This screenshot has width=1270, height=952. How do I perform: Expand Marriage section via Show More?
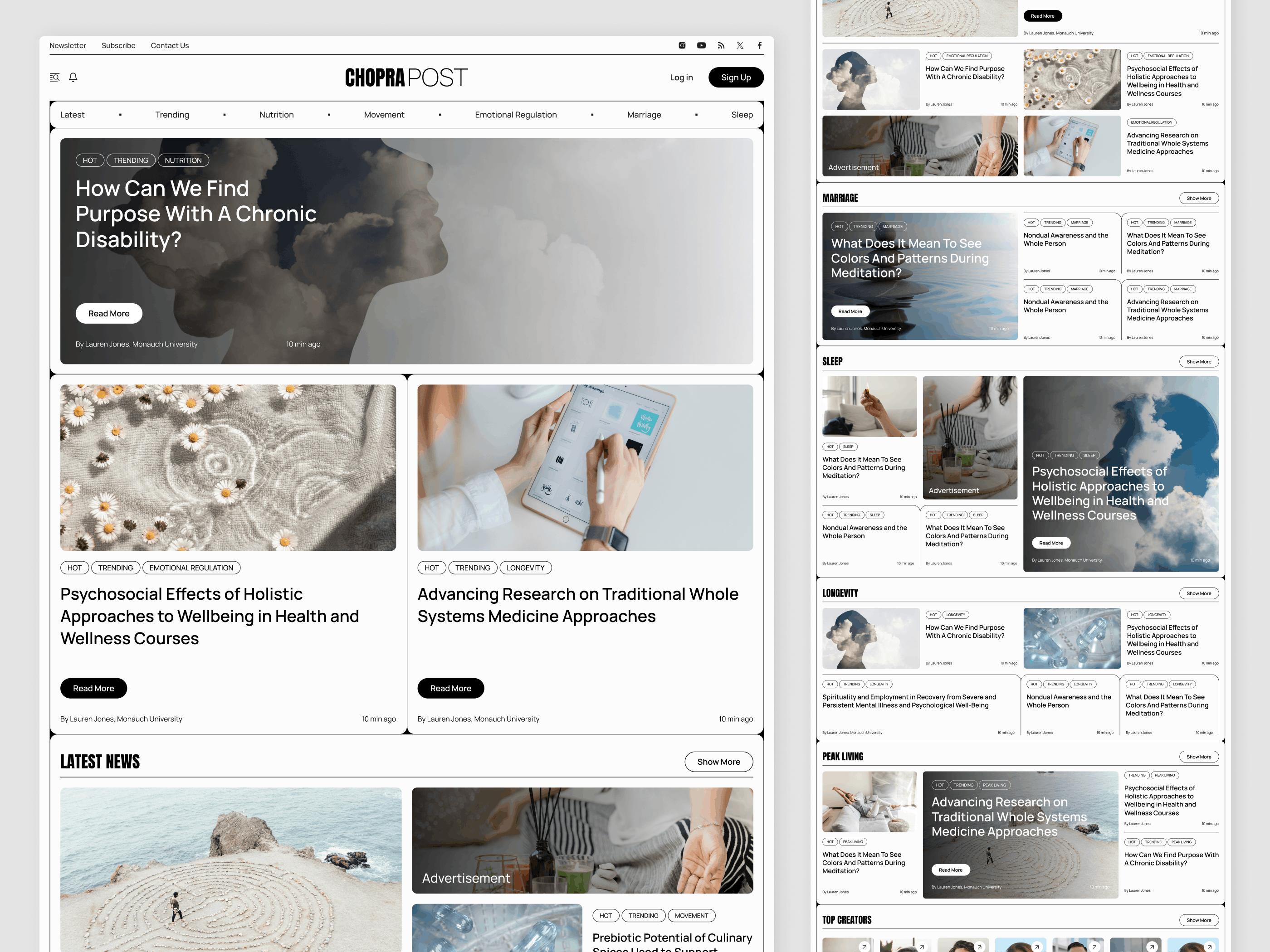[1198, 198]
